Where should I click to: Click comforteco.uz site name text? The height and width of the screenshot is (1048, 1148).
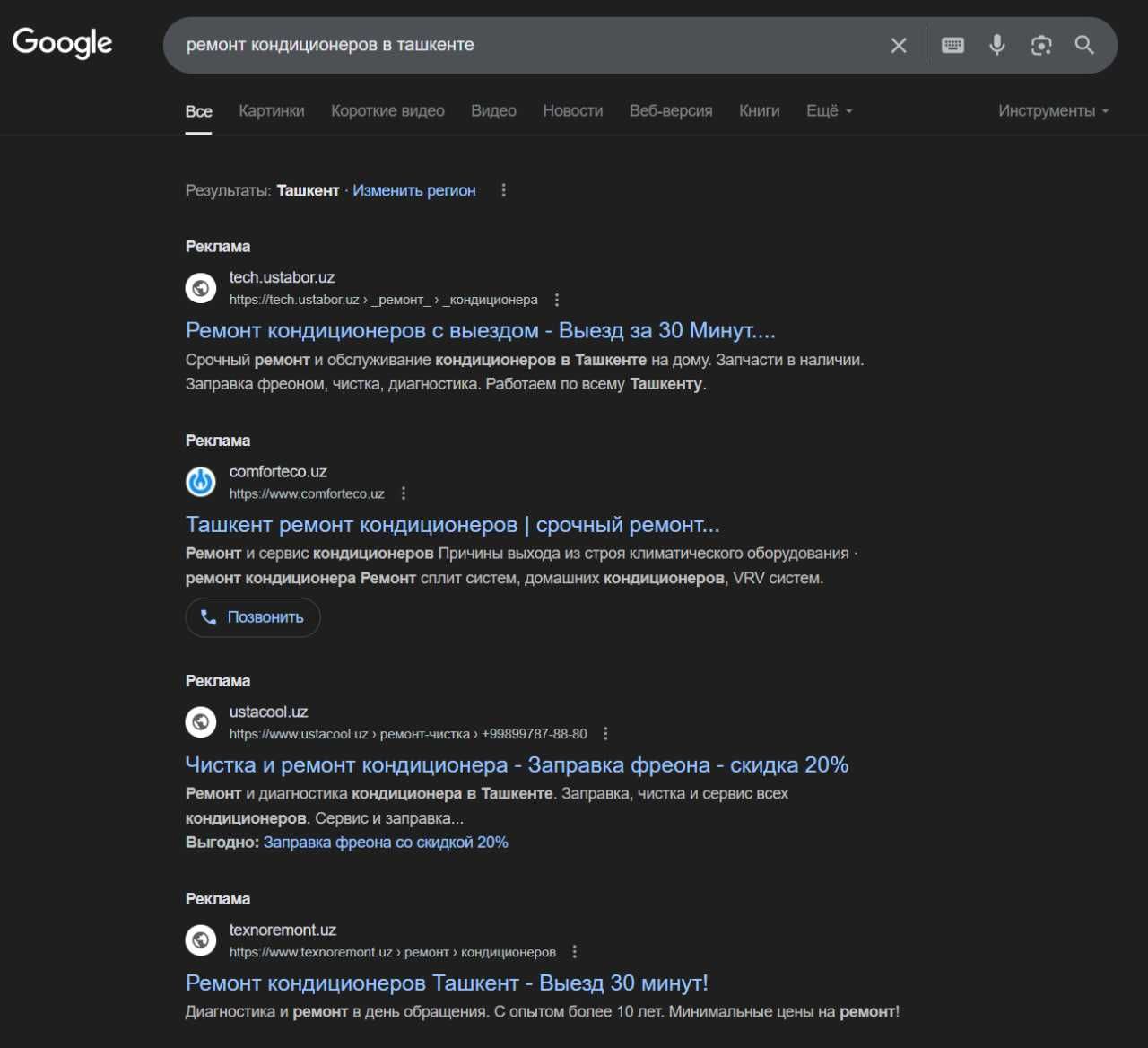(278, 471)
